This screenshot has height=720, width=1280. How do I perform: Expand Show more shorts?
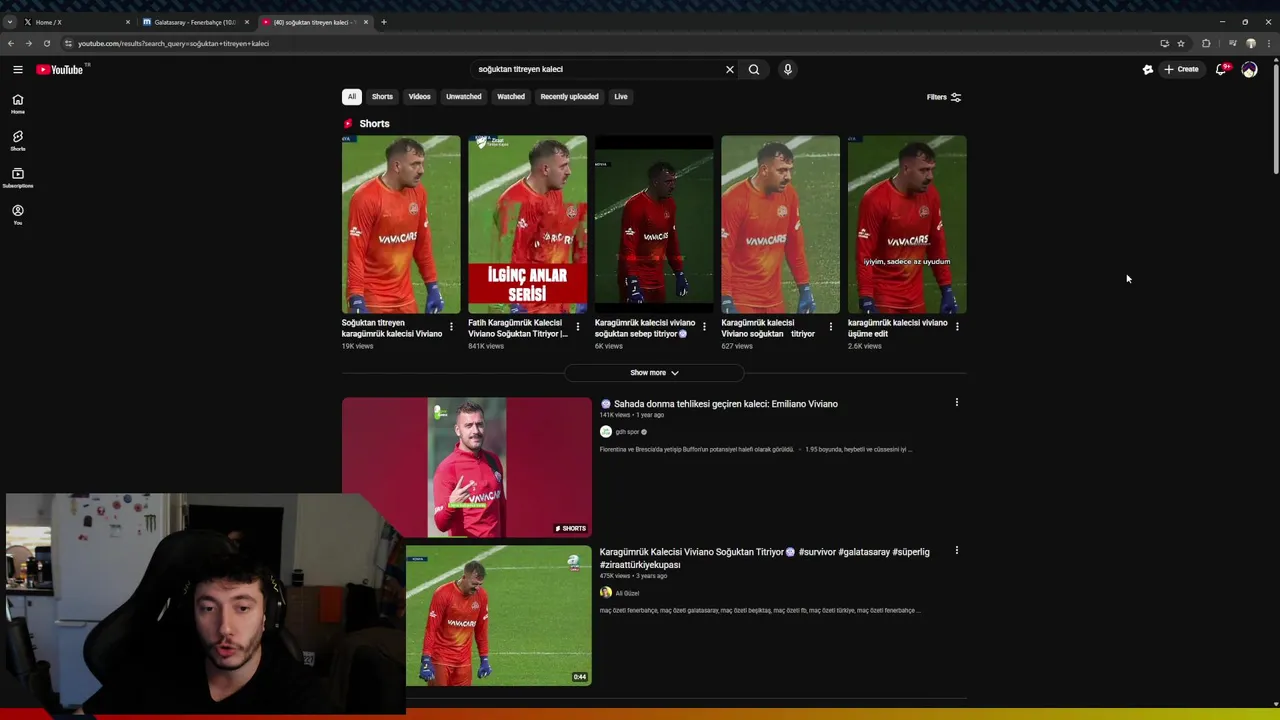point(654,373)
